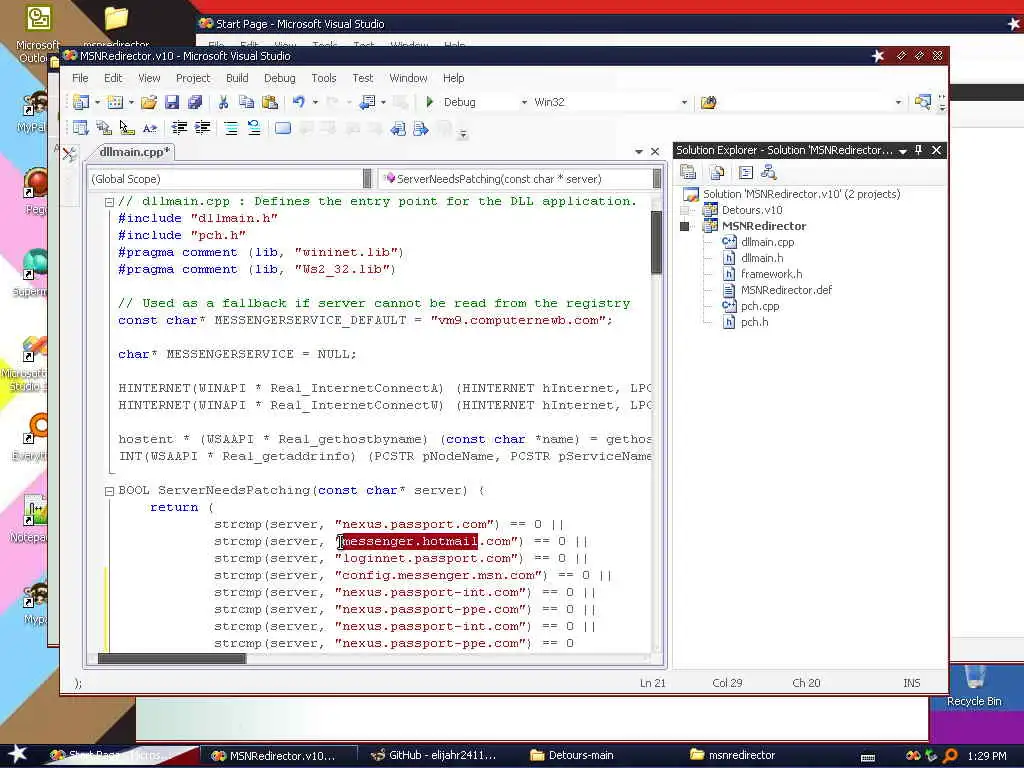Click the Undo arrow icon
Image resolution: width=1024 pixels, height=768 pixels.
tap(298, 102)
